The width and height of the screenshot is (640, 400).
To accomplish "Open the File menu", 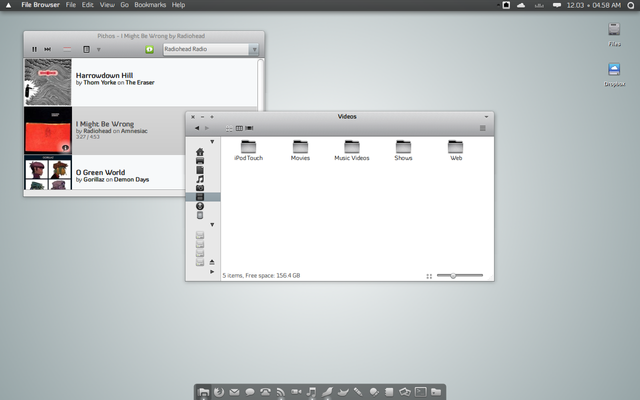I will point(71,5).
